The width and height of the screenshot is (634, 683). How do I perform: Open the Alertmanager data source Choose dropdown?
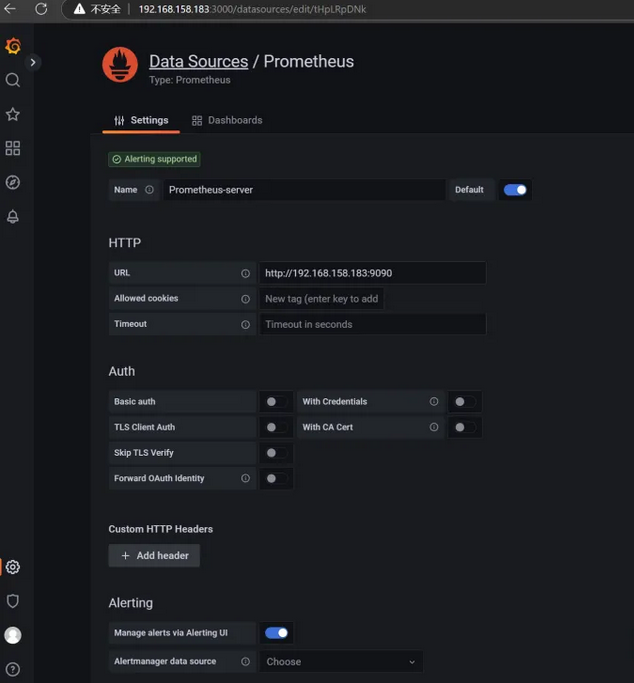click(x=341, y=662)
